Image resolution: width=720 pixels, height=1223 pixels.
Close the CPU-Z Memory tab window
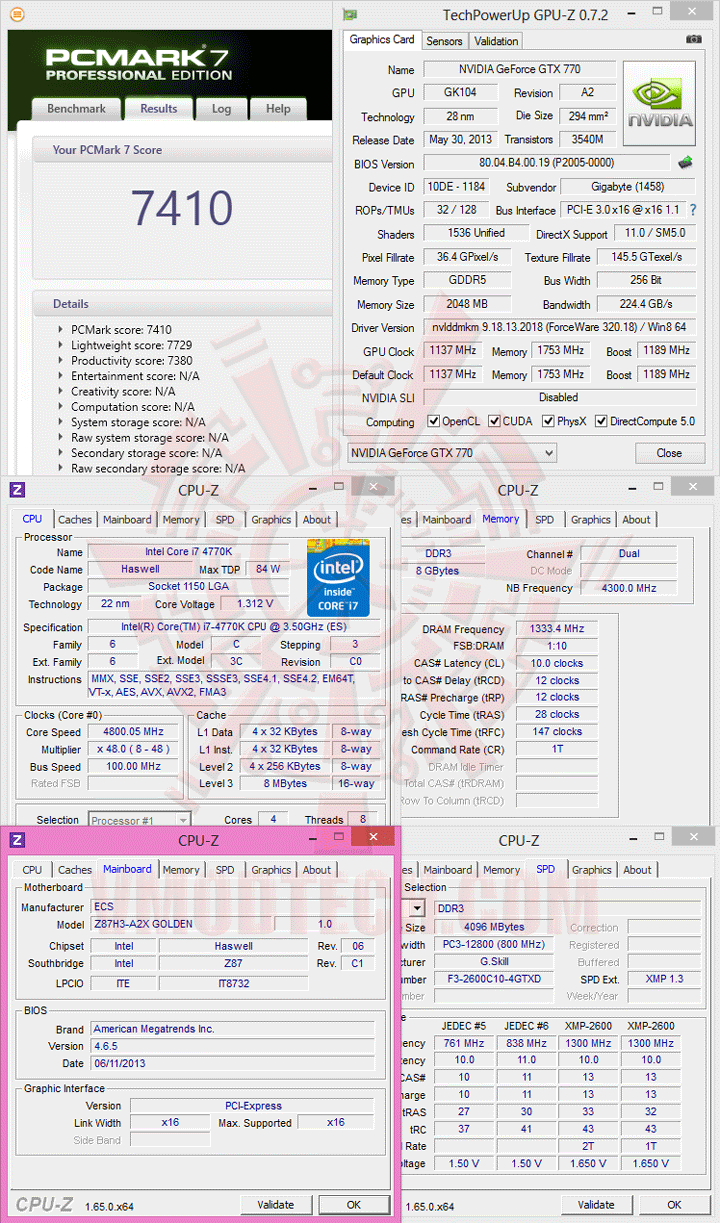[695, 486]
